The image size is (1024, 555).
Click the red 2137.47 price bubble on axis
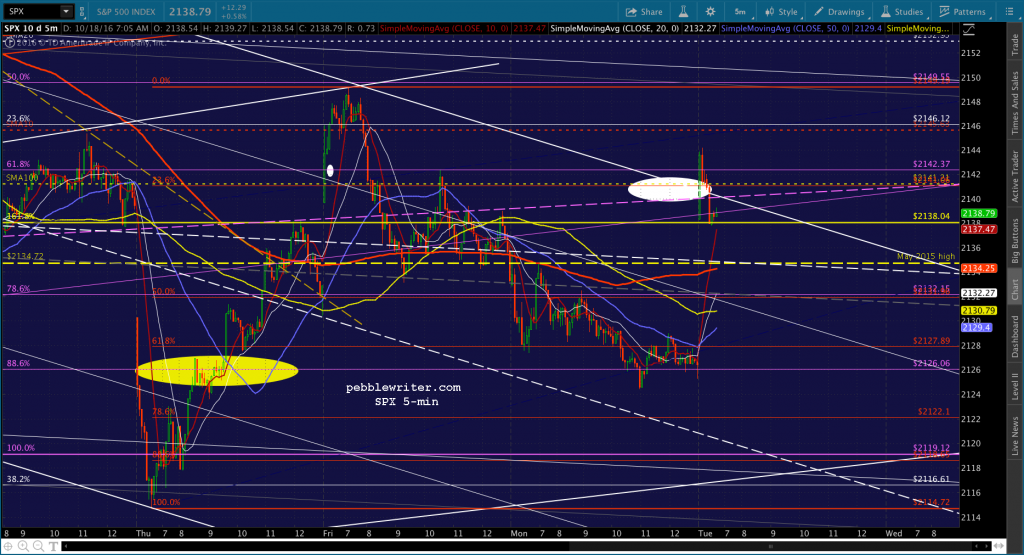coord(978,229)
